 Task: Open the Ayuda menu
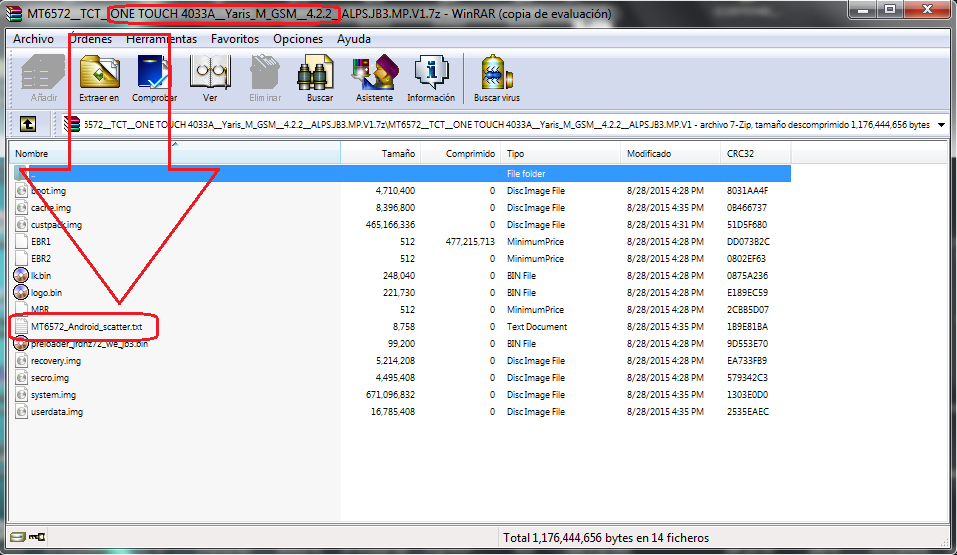click(354, 38)
